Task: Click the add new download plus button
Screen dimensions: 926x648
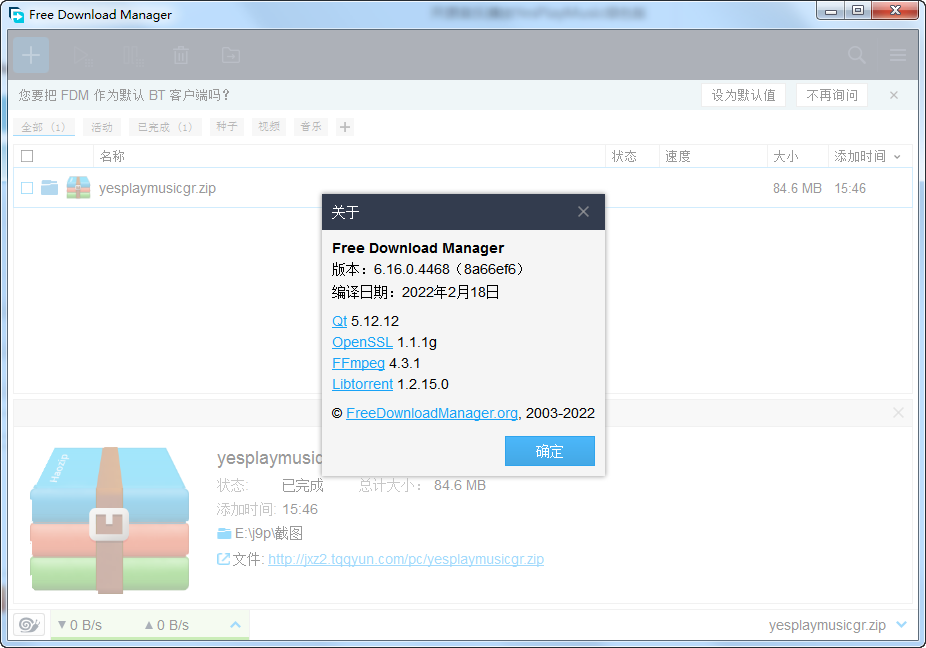Action: pos(31,55)
